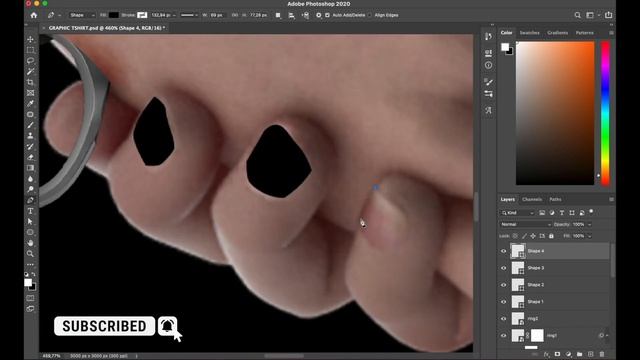Select the History Brush tool
Screen dimensions: 640x360
[30, 147]
